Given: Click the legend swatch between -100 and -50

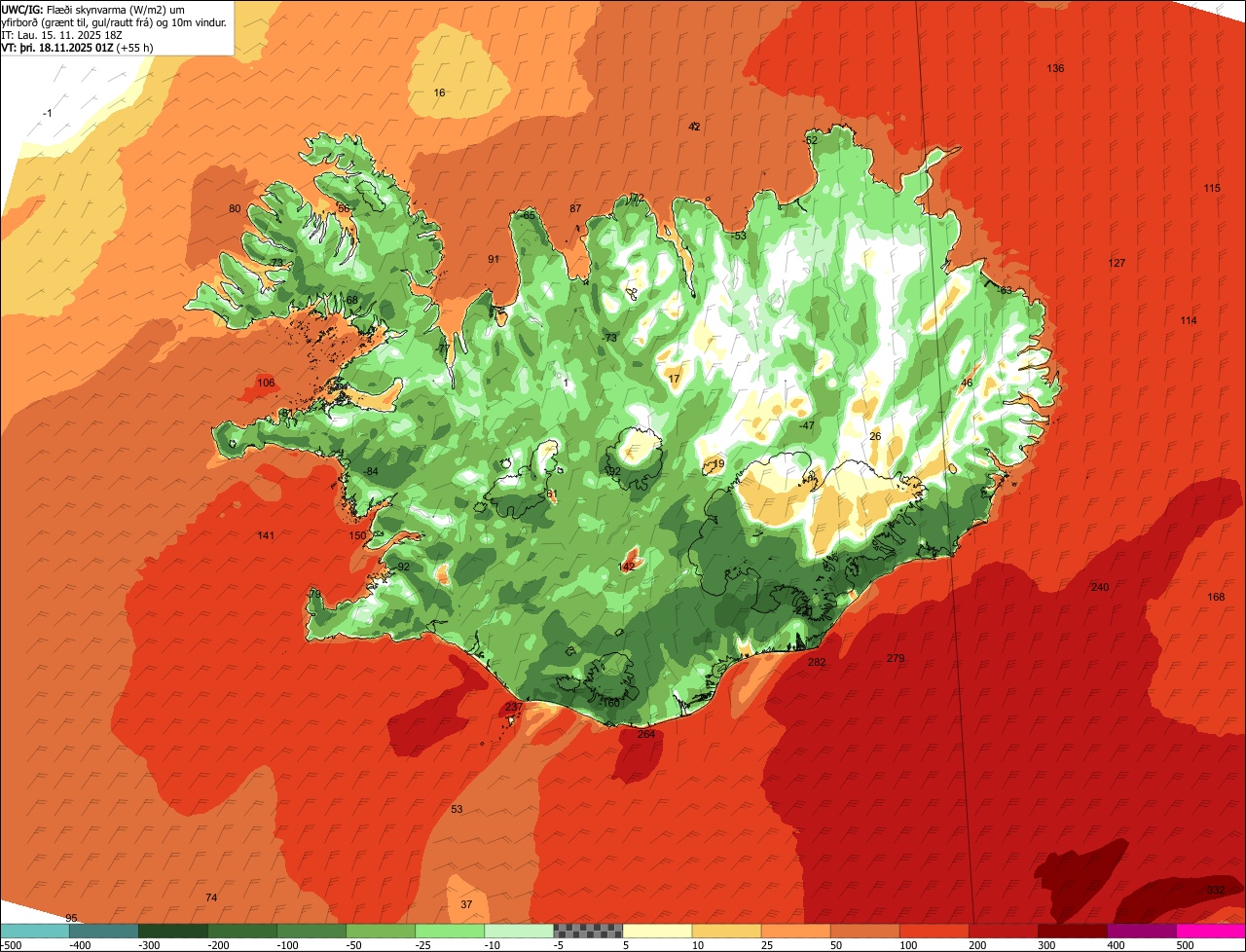Looking at the screenshot, I should 311,930.
